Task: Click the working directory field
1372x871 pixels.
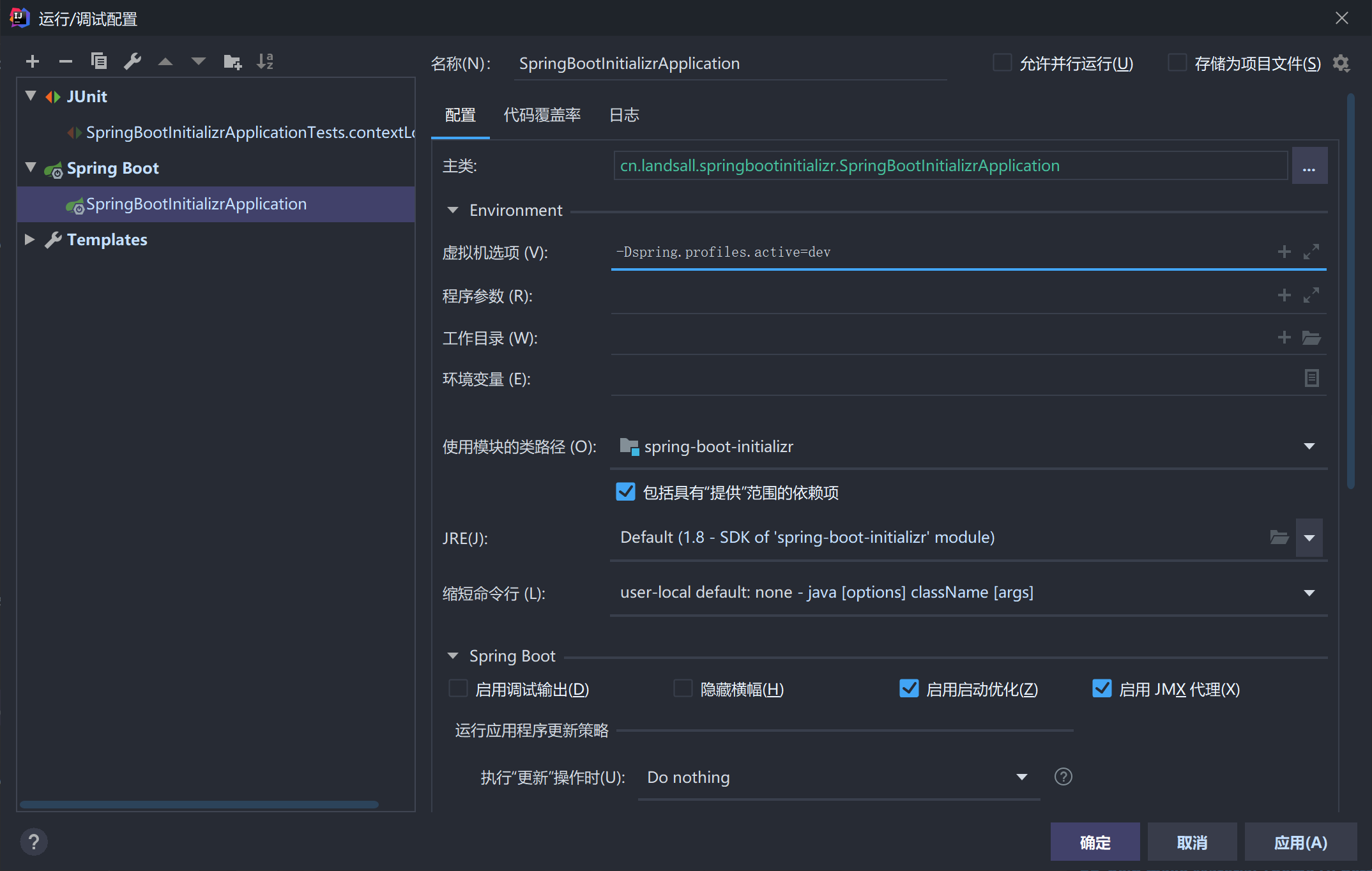Action: pyautogui.click(x=942, y=338)
